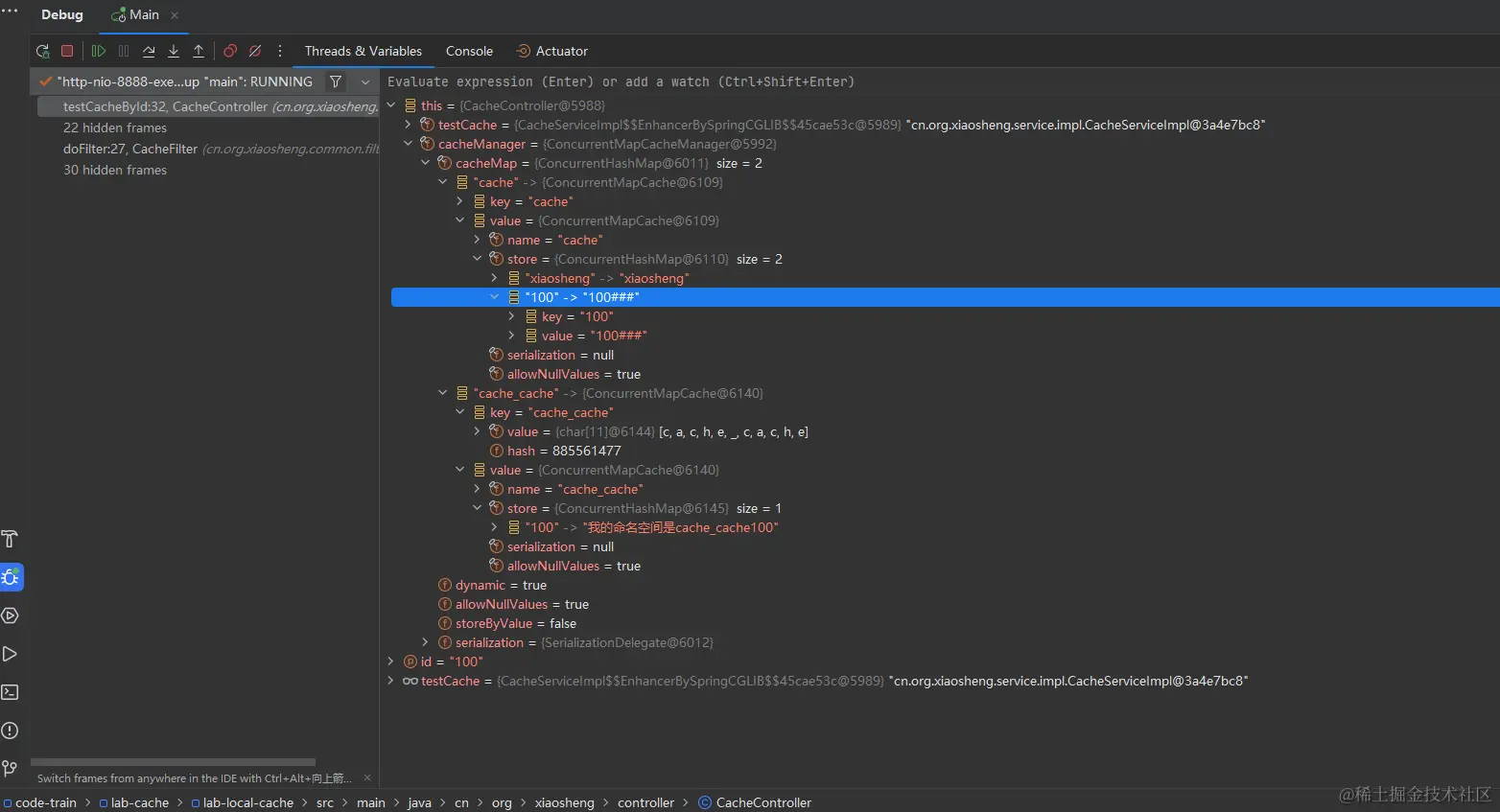The image size is (1500, 812).
Task: Collapse the 'this' CacheController node
Action: [x=391, y=105]
